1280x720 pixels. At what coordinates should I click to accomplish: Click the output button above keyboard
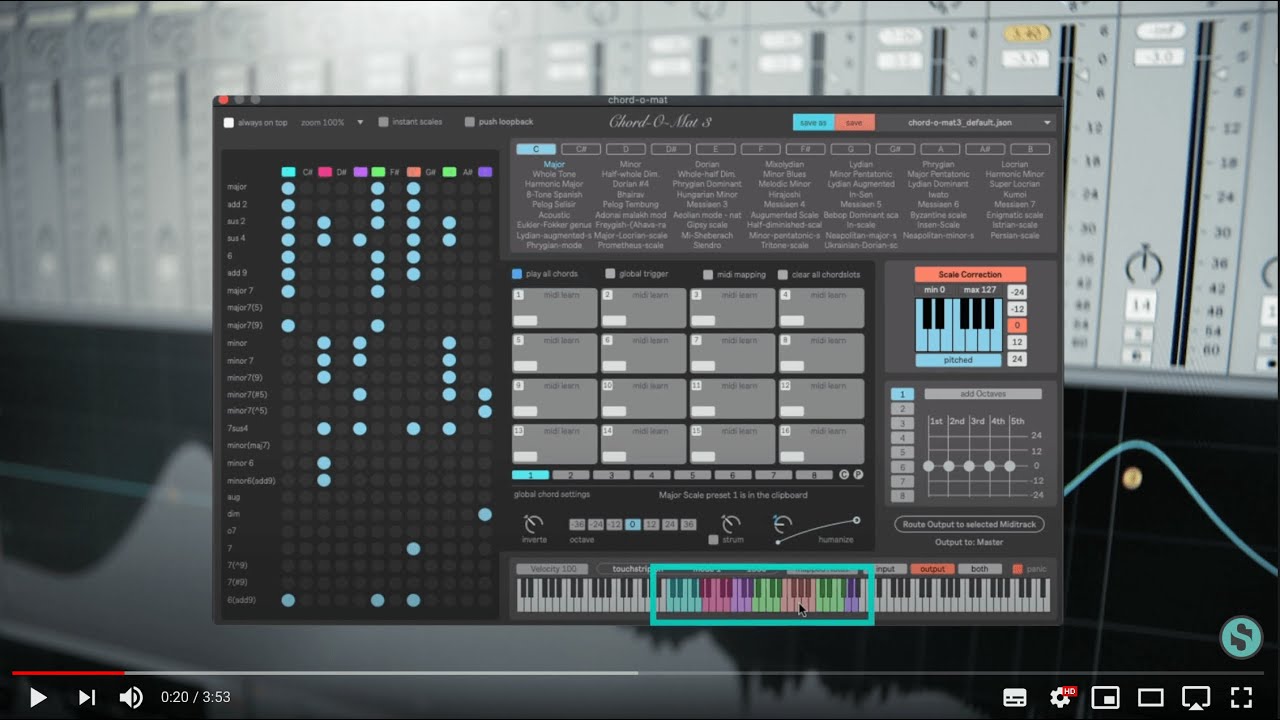click(932, 569)
